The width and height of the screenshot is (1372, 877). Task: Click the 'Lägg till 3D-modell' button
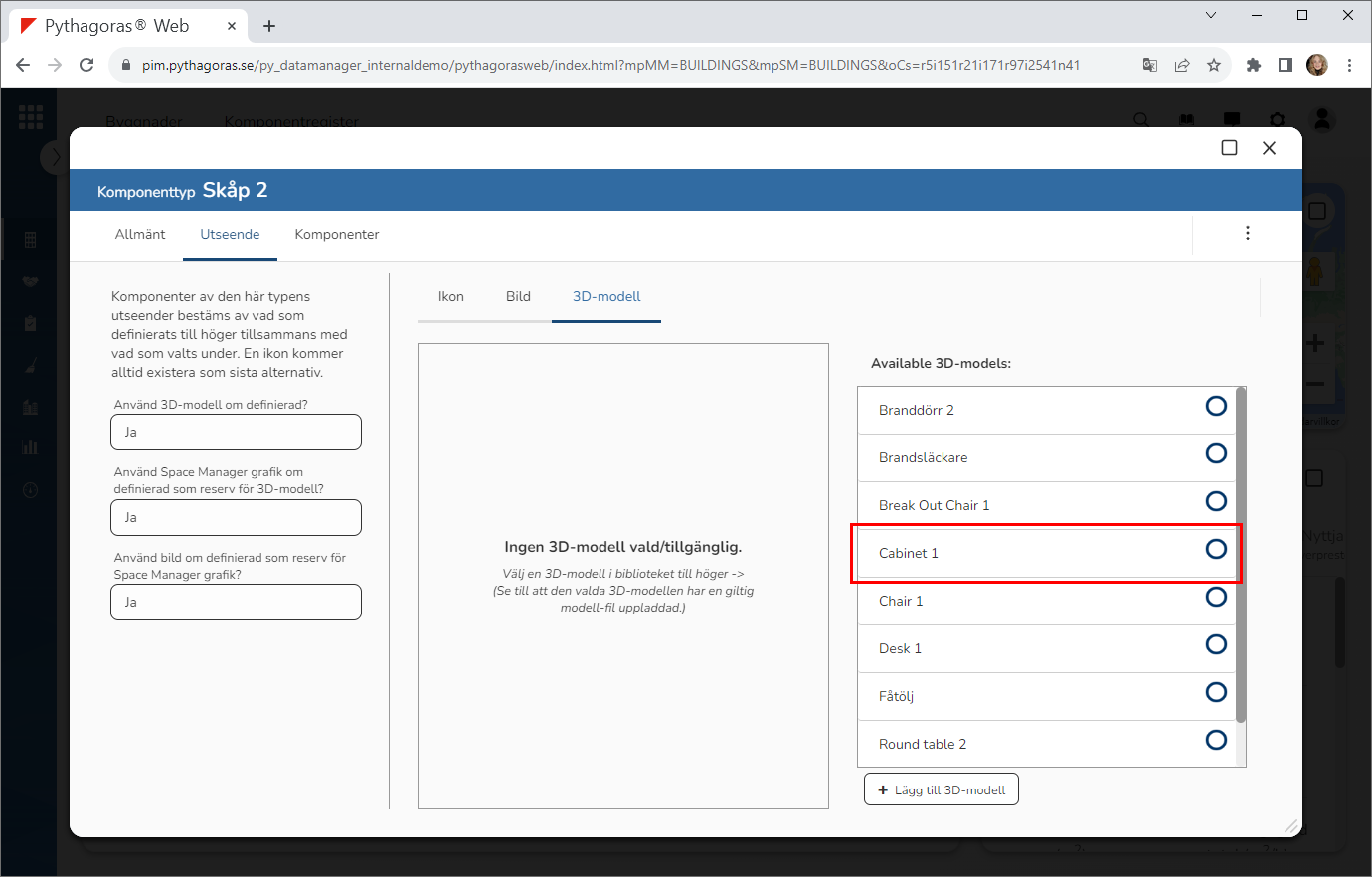pyautogui.click(x=941, y=789)
